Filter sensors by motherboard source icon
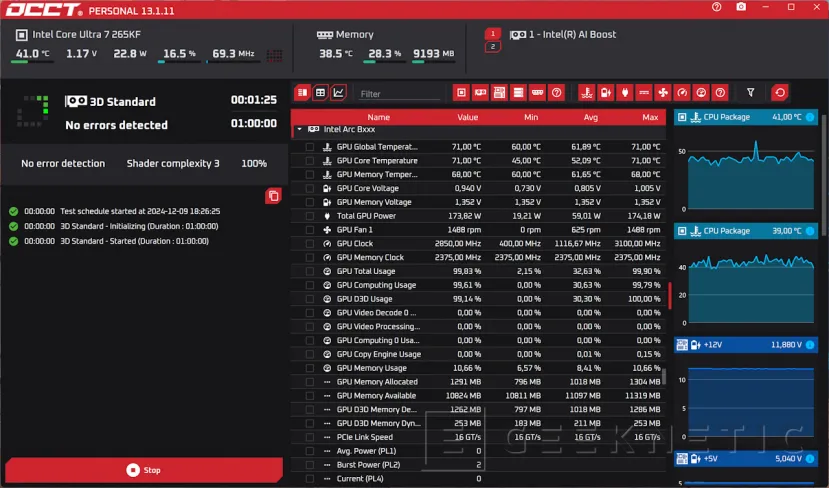 point(499,93)
